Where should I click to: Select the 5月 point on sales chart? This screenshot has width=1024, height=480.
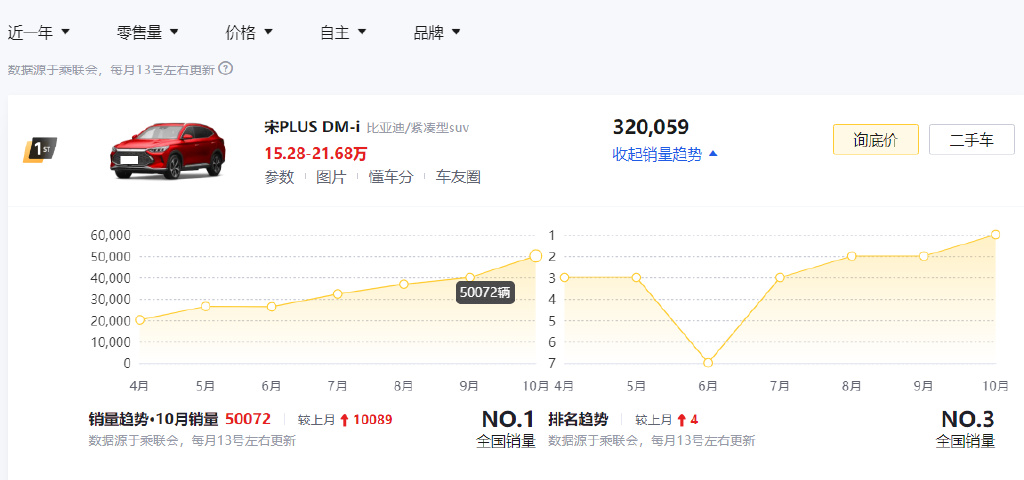click(206, 306)
